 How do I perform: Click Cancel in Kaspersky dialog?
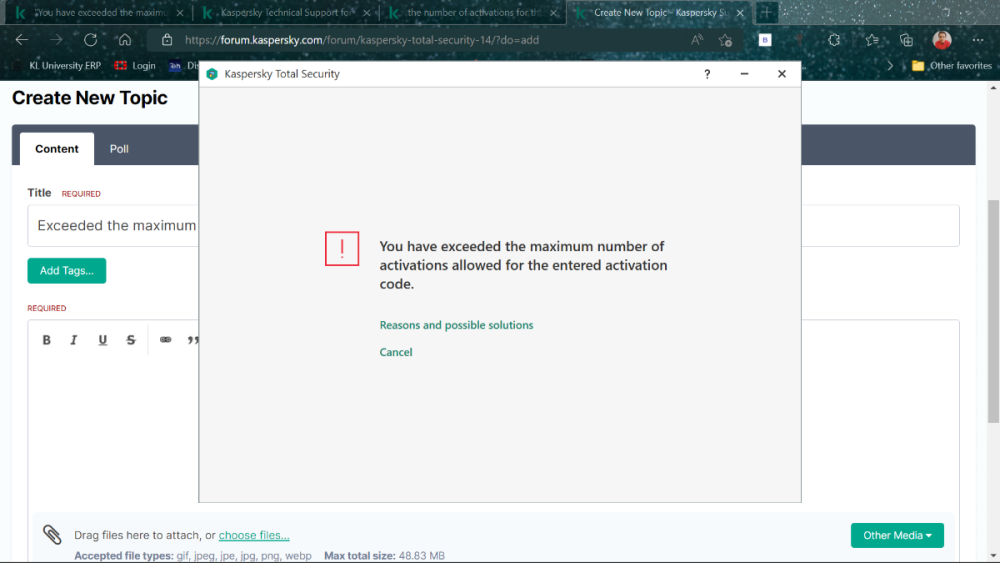pos(395,352)
